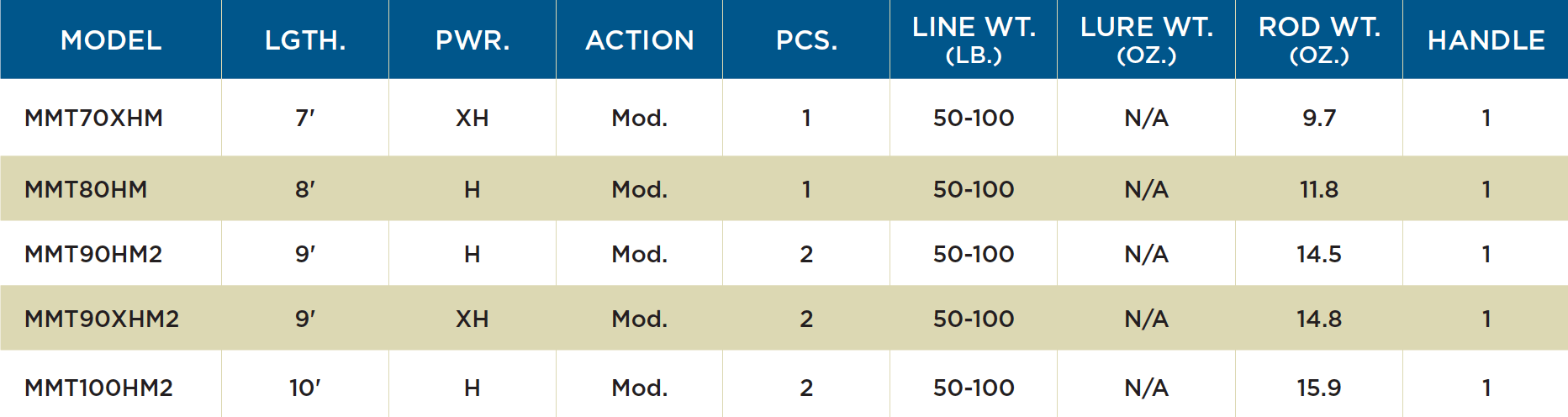Select the ACTION column header
The height and width of the screenshot is (417, 1568).
pos(640,40)
